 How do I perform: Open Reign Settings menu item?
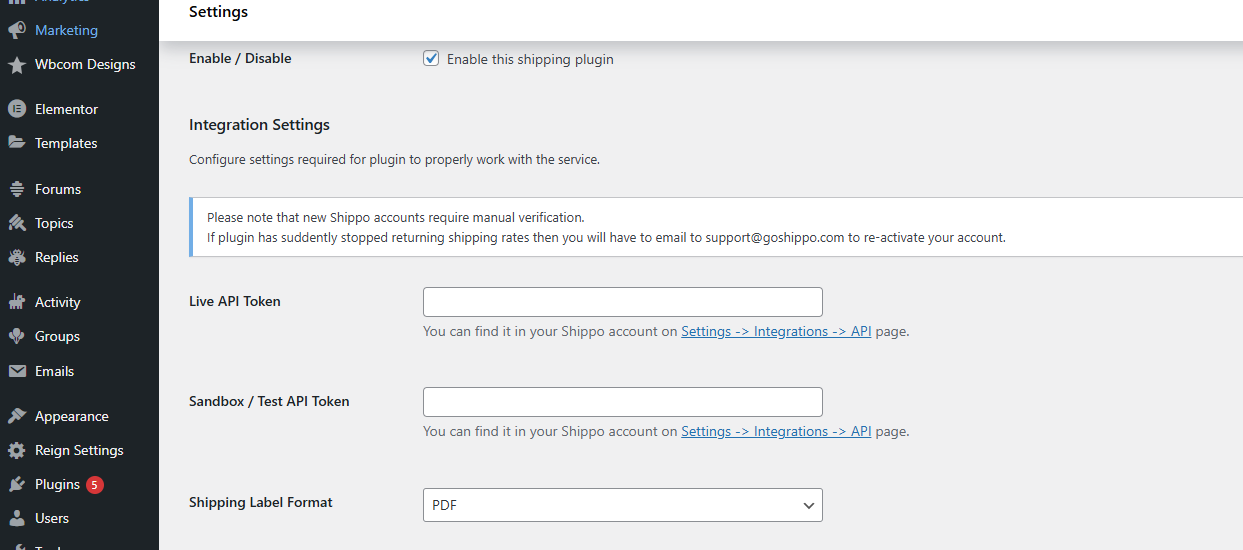(79, 450)
